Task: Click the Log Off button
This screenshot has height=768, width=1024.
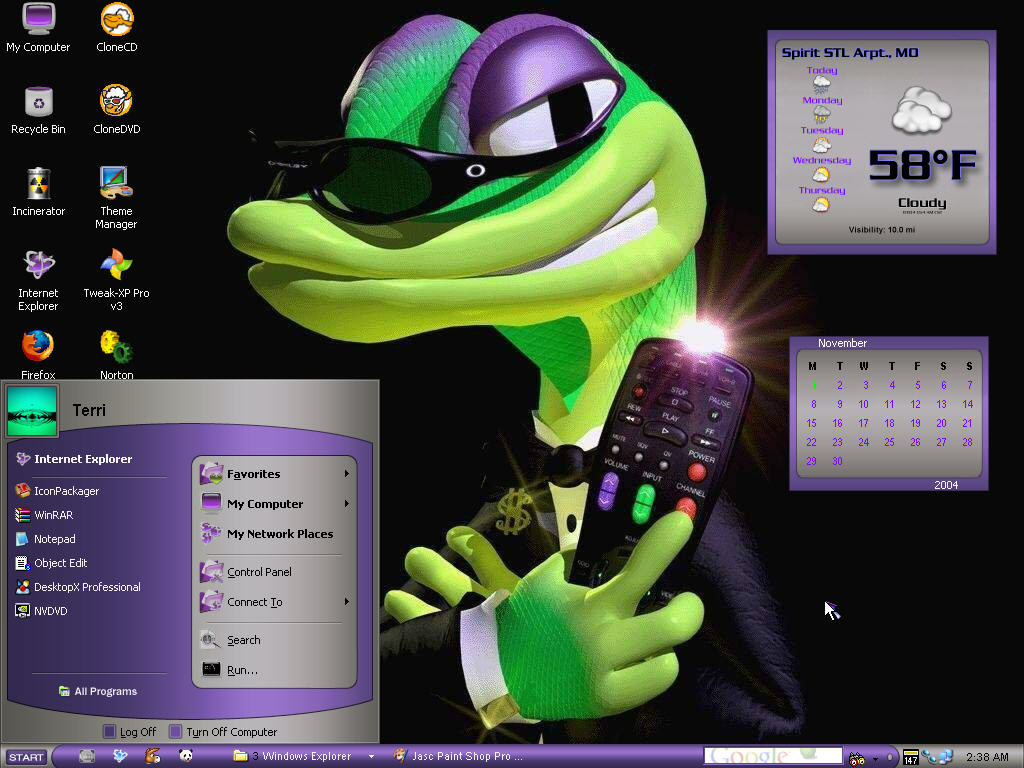Action: click(x=130, y=731)
